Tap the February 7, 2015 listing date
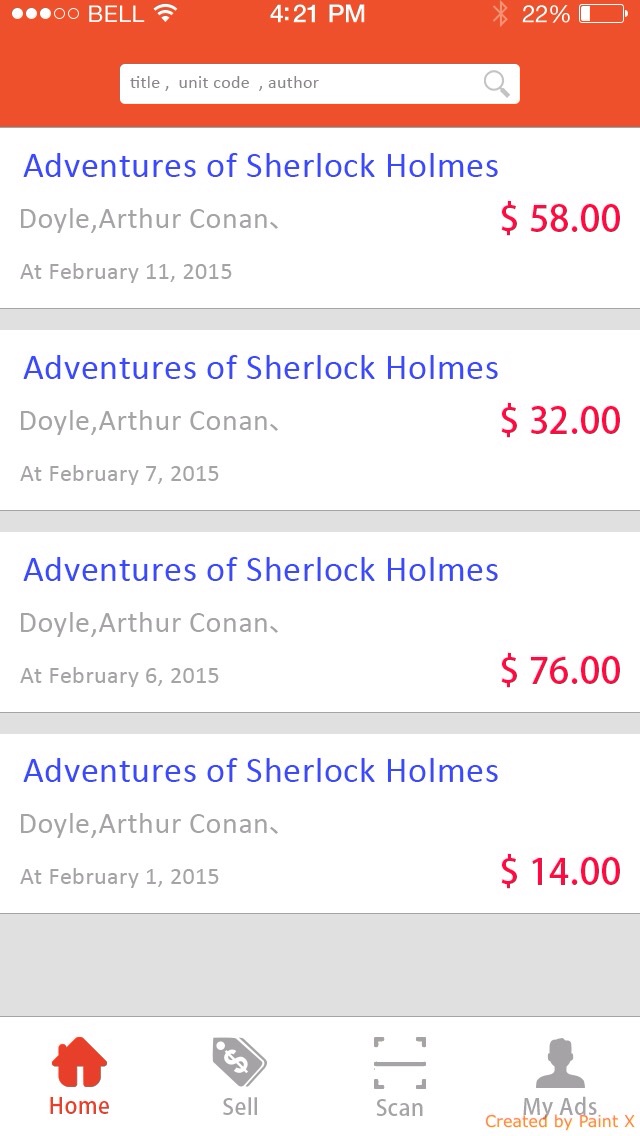The image size is (640, 1136). tap(120, 474)
